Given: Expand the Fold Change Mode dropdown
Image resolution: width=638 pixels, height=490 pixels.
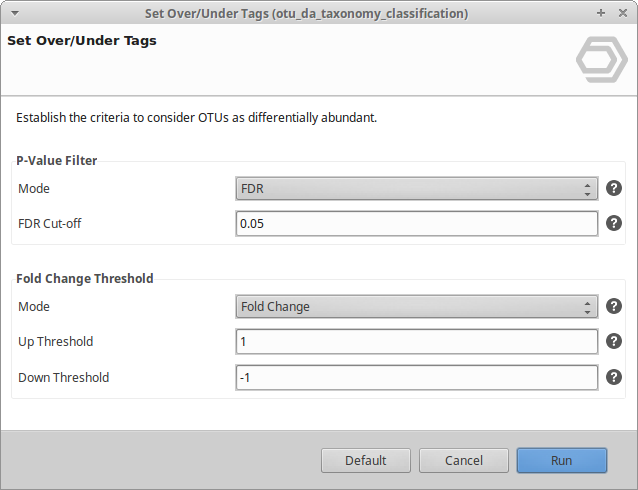Looking at the screenshot, I should tap(416, 306).
